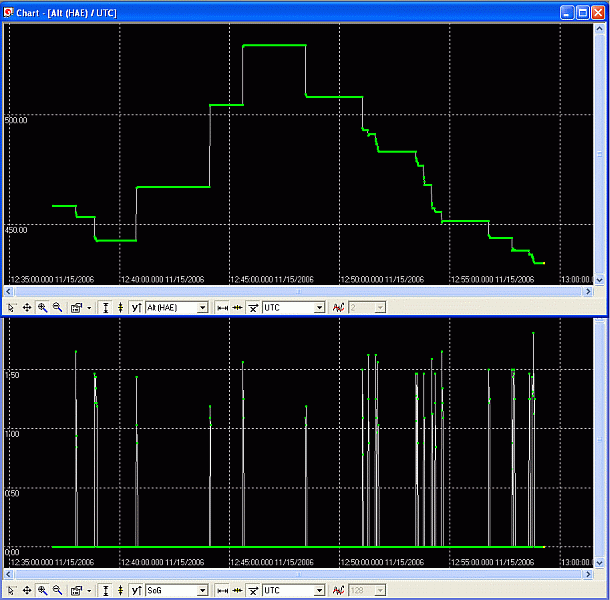Compress vertical scale in the SoG toolbar
Viewport: 610px width, 600px height.
(121, 591)
